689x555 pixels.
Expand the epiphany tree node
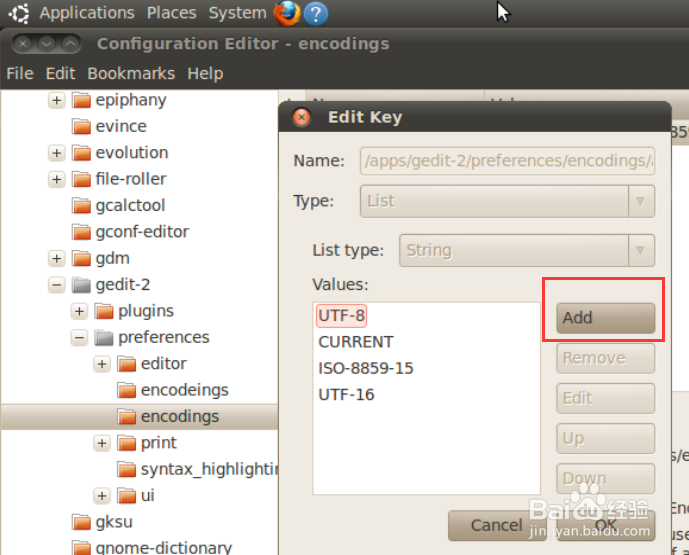tap(56, 100)
